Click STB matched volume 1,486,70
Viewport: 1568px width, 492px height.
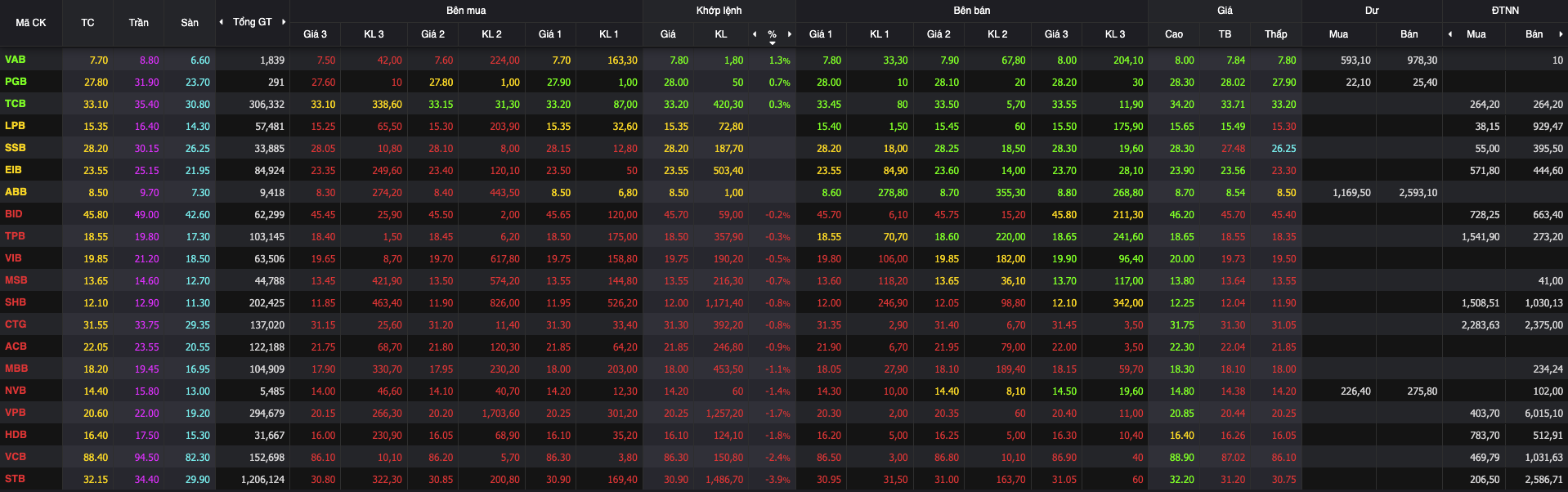724,480
